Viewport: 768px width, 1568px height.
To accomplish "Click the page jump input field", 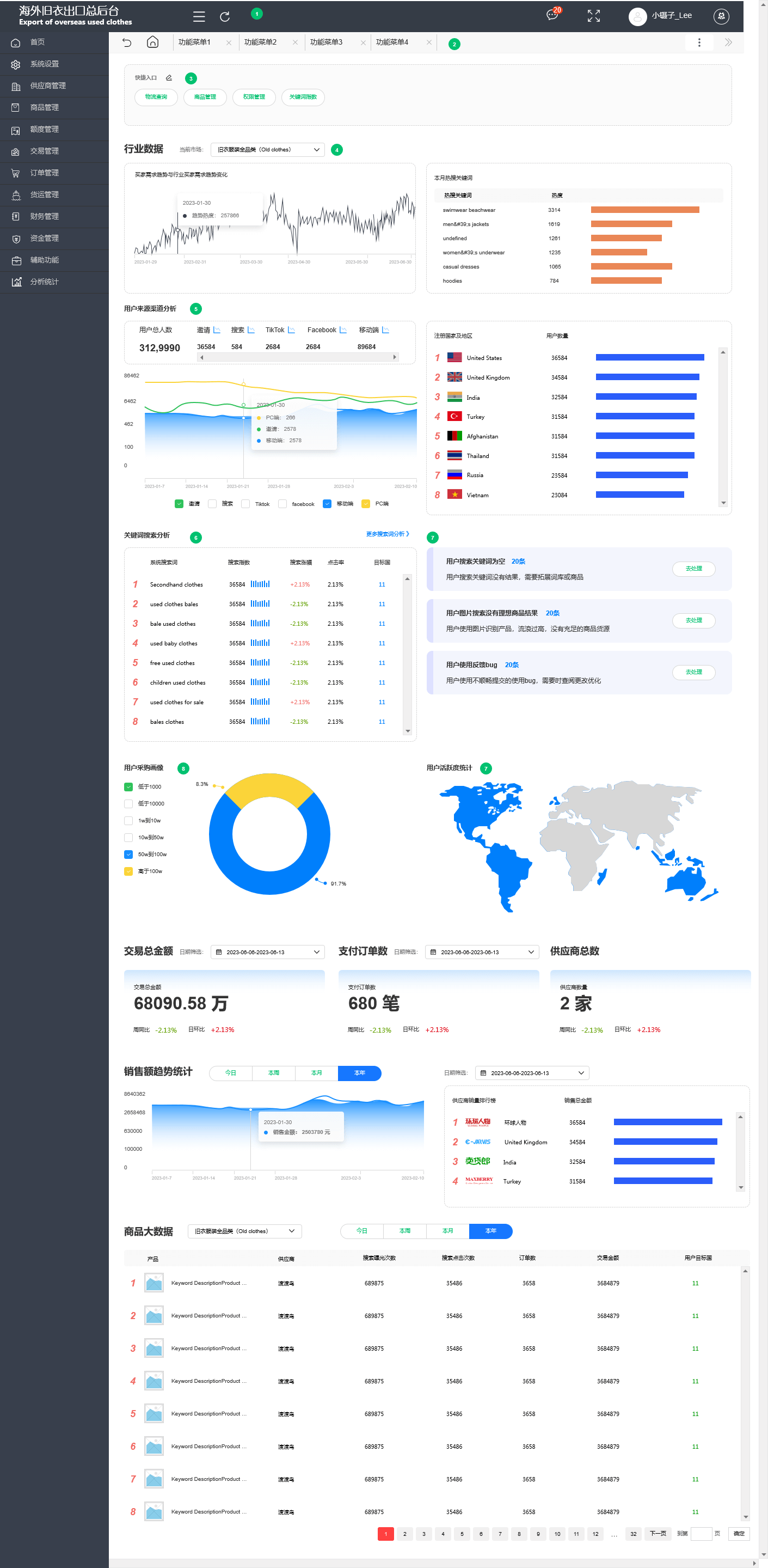I will click(701, 1534).
